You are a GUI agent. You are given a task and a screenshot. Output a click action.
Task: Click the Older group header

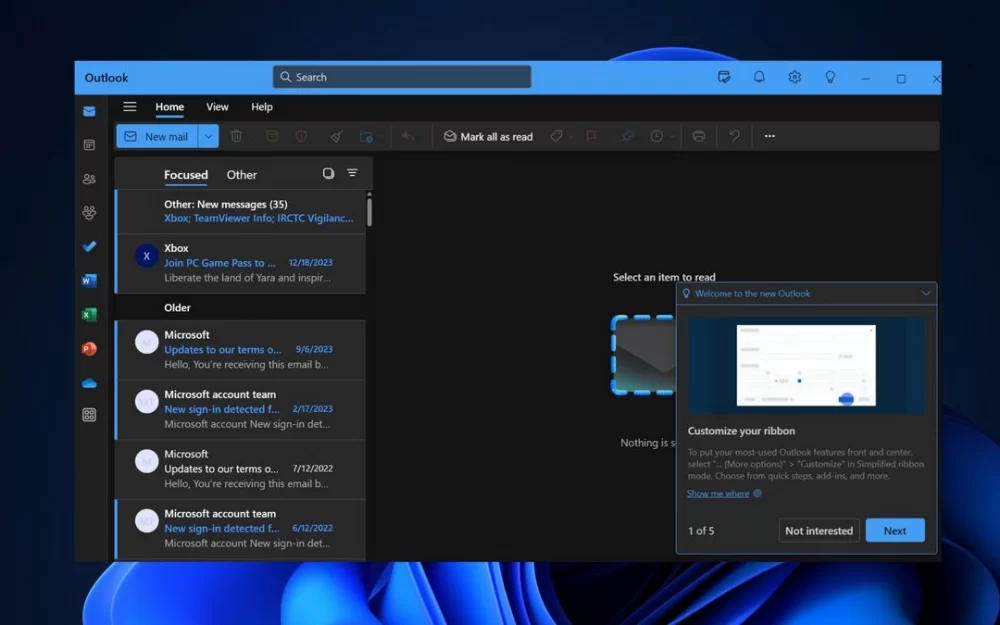coord(177,307)
